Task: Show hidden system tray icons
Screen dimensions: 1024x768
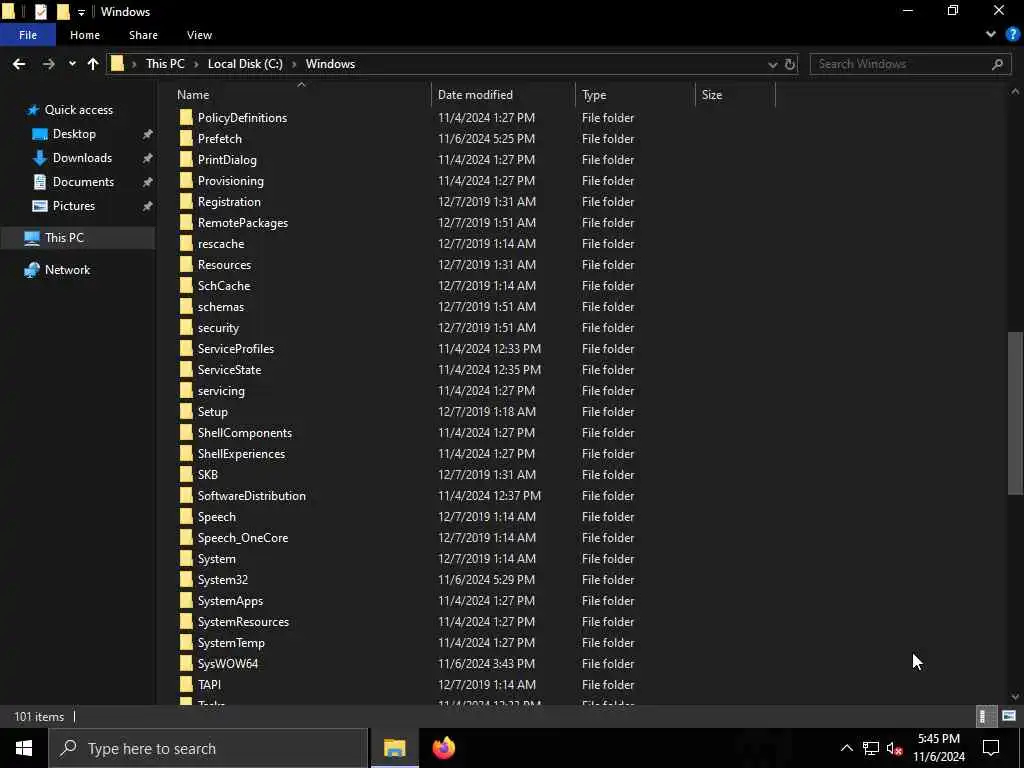Action: click(846, 748)
